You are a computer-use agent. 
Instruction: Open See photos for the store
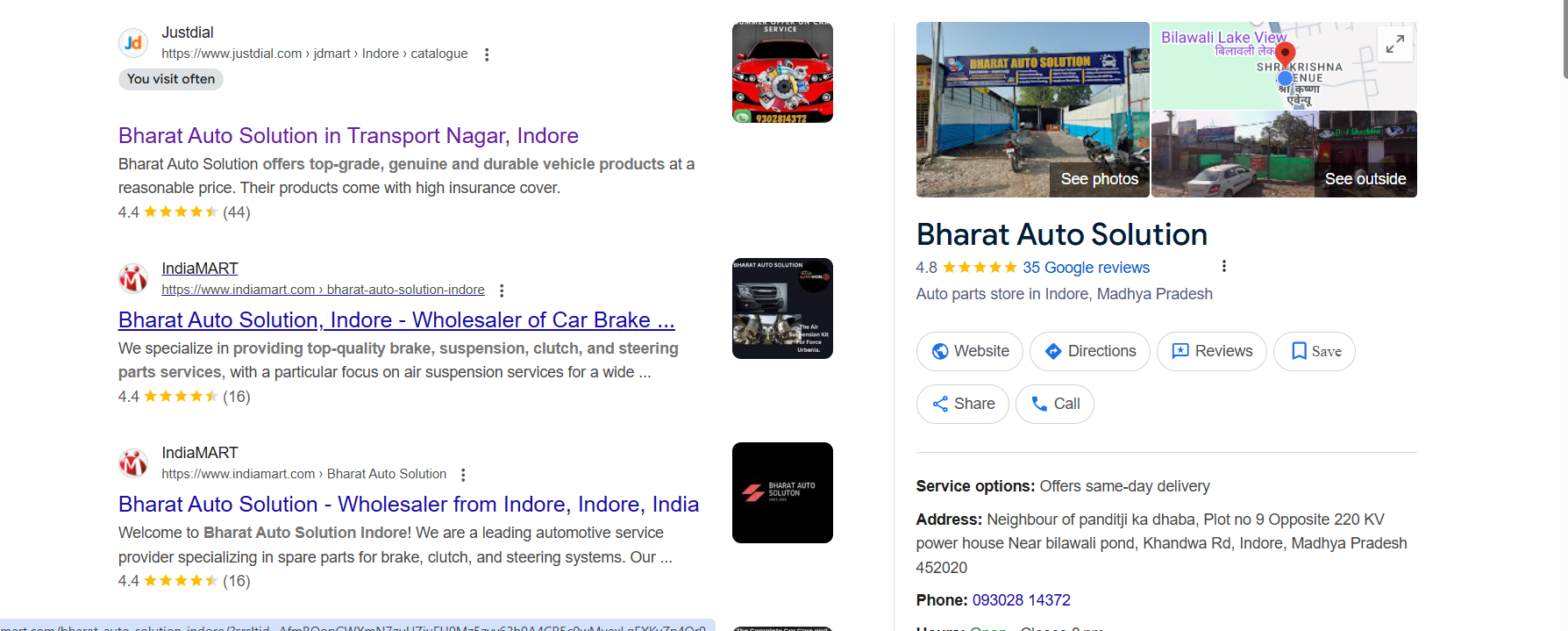click(1033, 110)
